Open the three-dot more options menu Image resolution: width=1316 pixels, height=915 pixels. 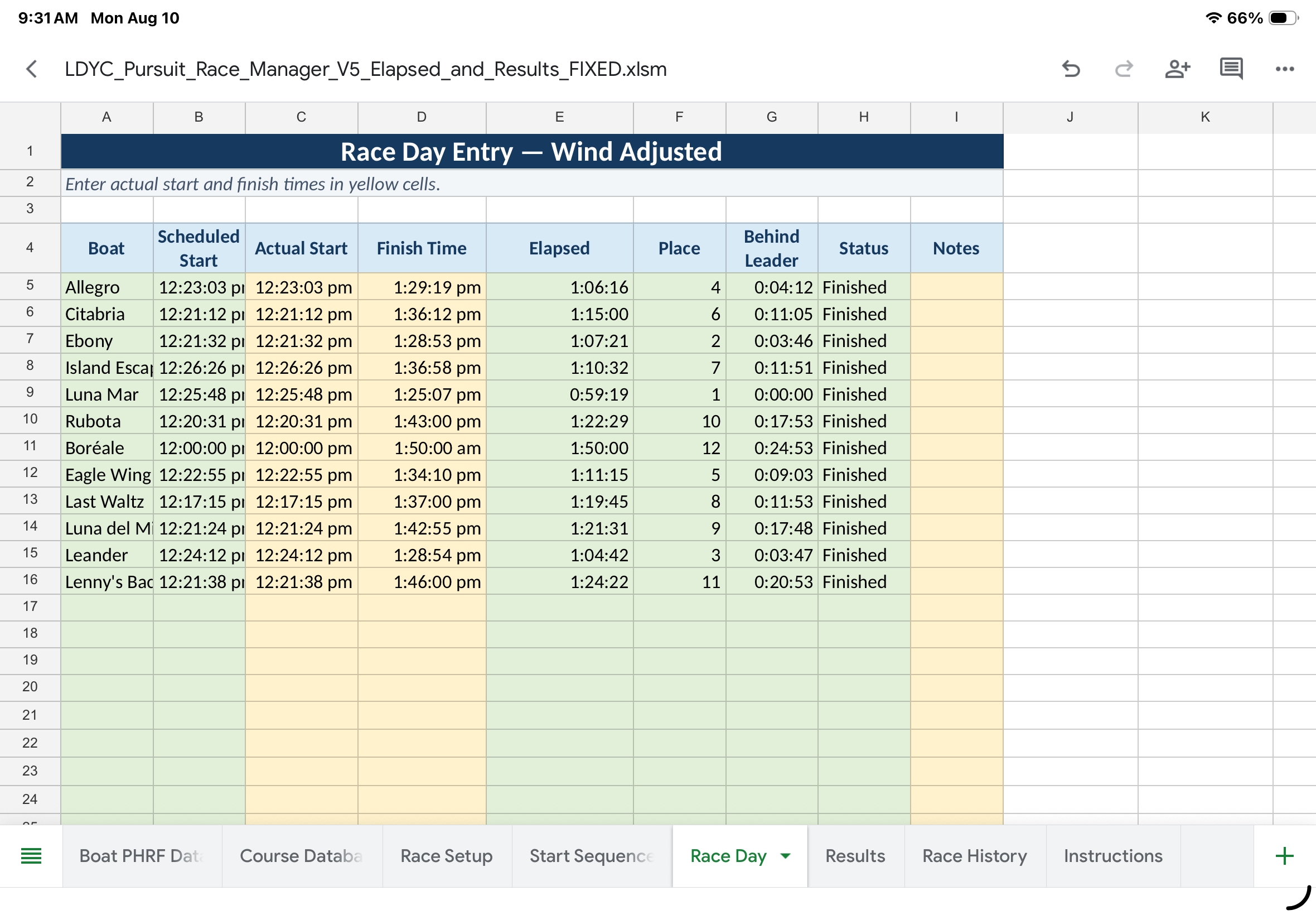point(1284,69)
